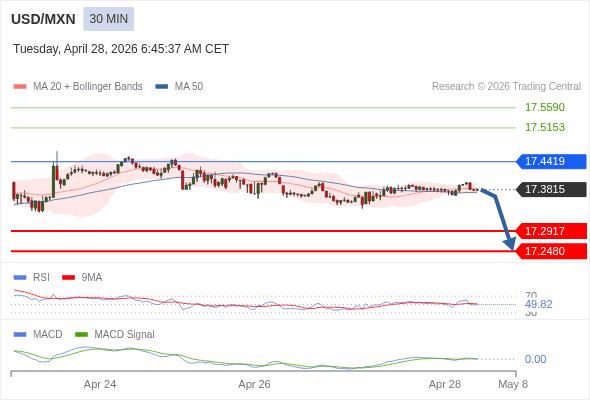Image resolution: width=590 pixels, height=400 pixels.
Task: Click the USD/MXN pair title
Action: tap(43, 19)
